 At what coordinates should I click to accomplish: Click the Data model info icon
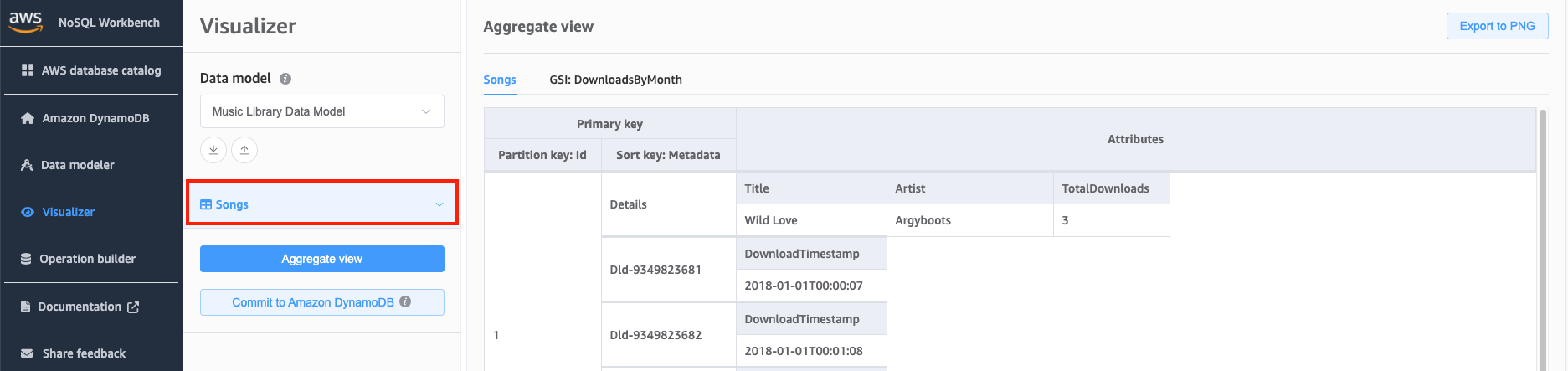coord(285,79)
